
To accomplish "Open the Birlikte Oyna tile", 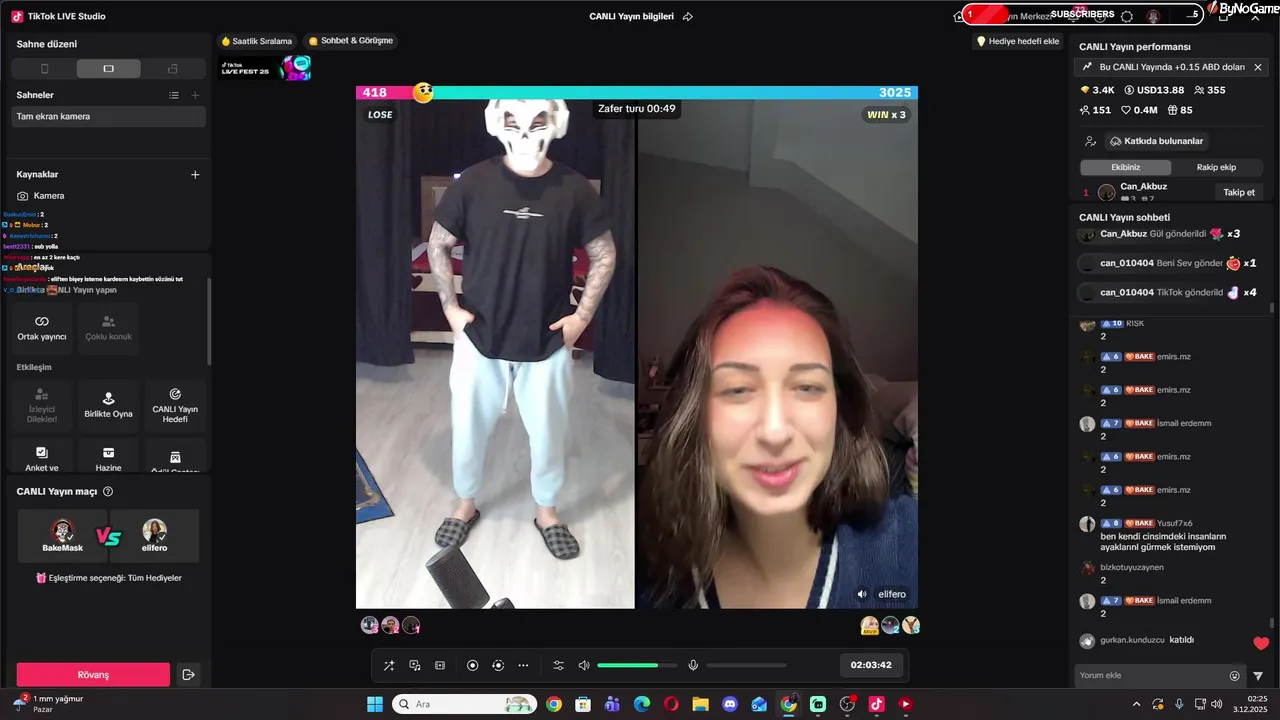I will tap(108, 406).
